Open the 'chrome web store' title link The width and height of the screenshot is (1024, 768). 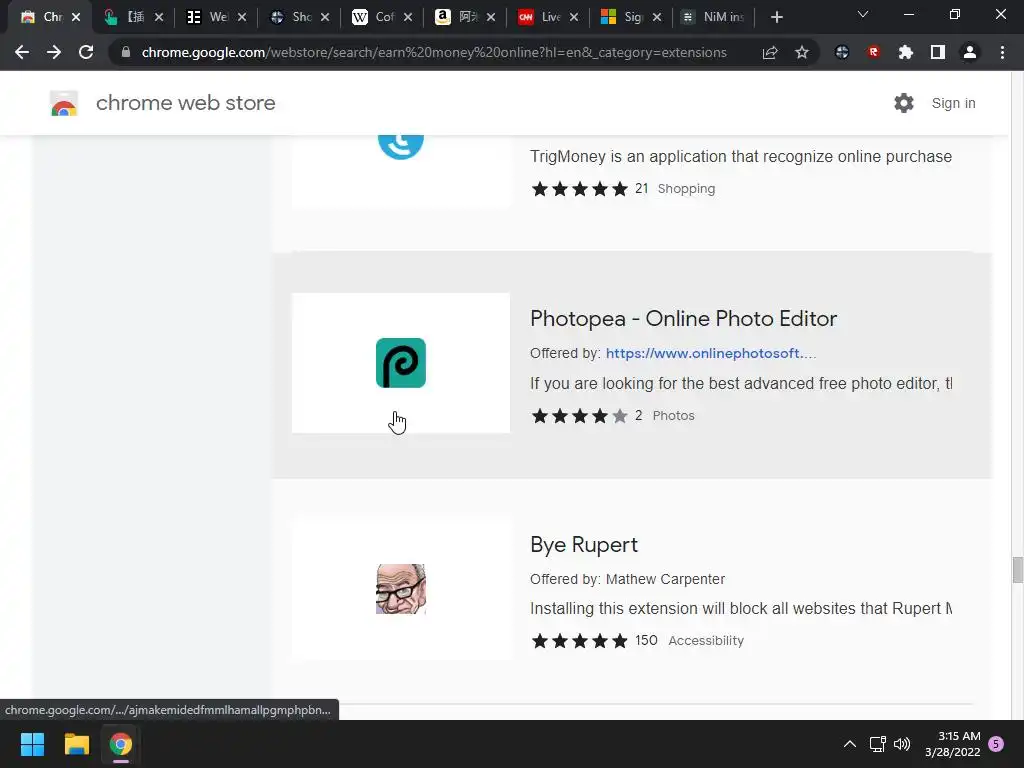[x=185, y=103]
